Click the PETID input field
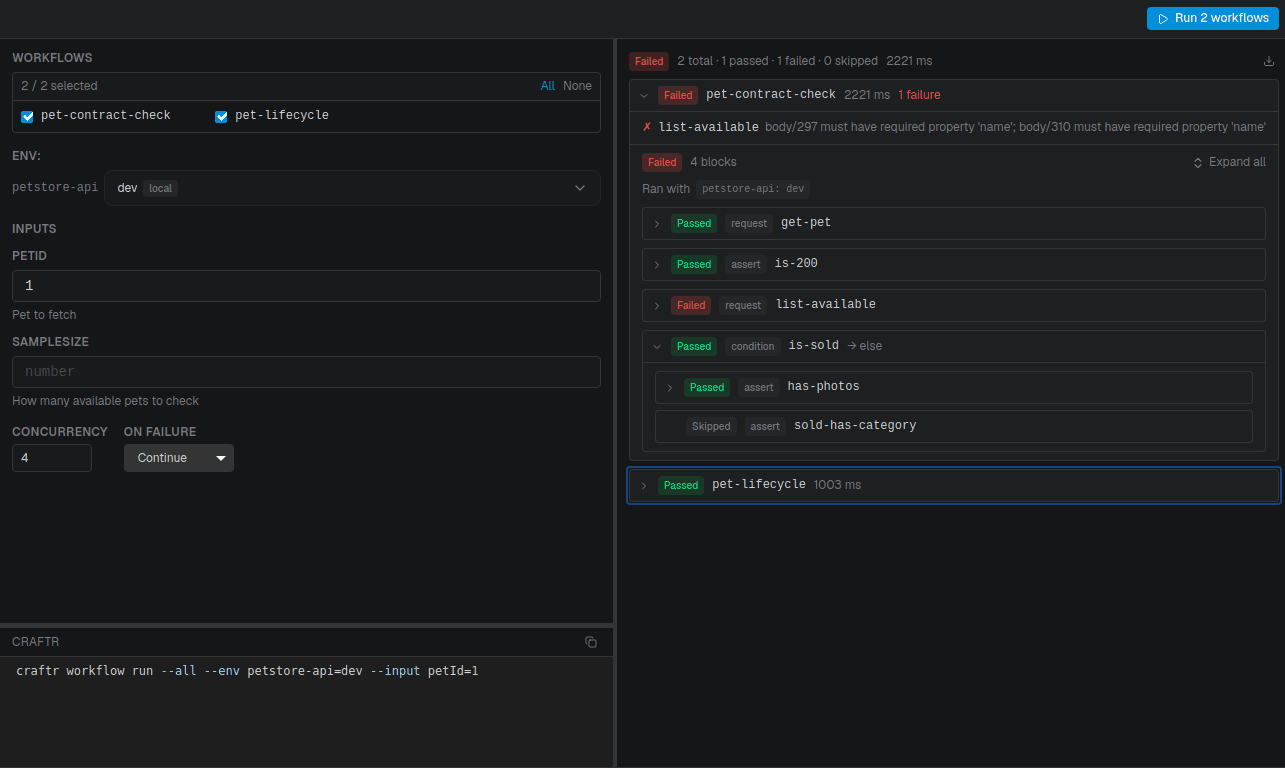1285x768 pixels. (x=306, y=286)
